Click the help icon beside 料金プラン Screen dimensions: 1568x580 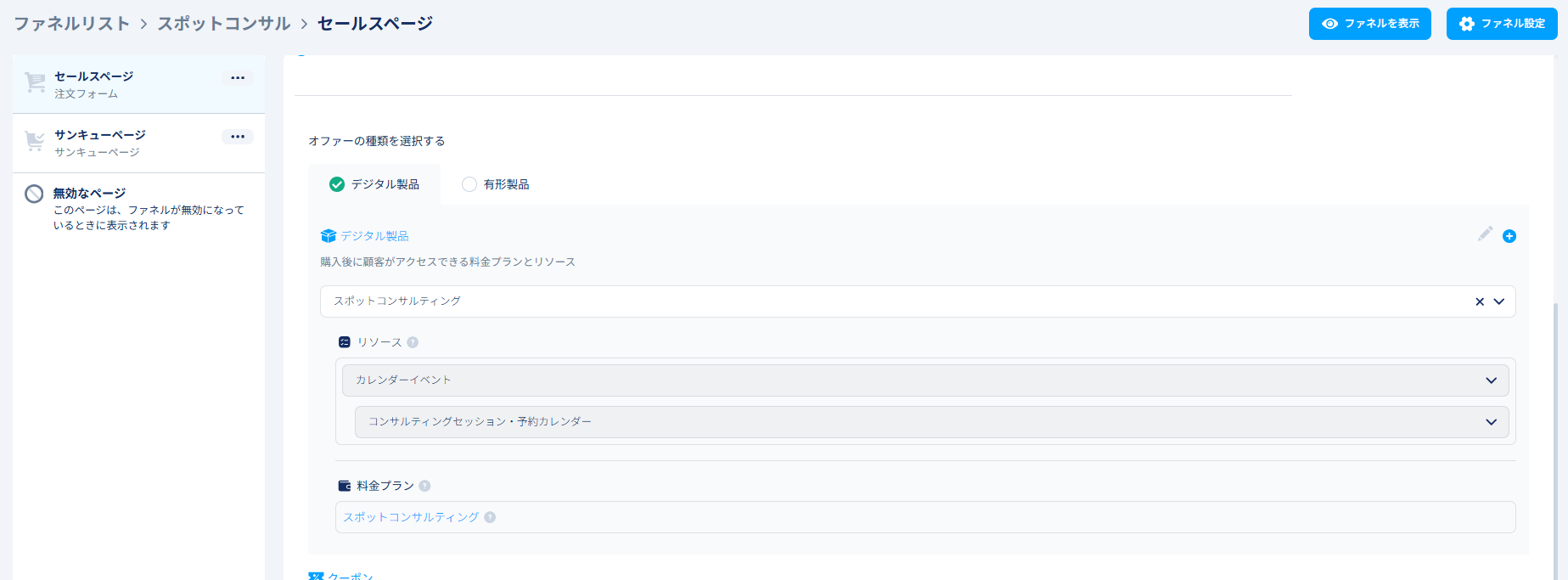pyautogui.click(x=424, y=486)
